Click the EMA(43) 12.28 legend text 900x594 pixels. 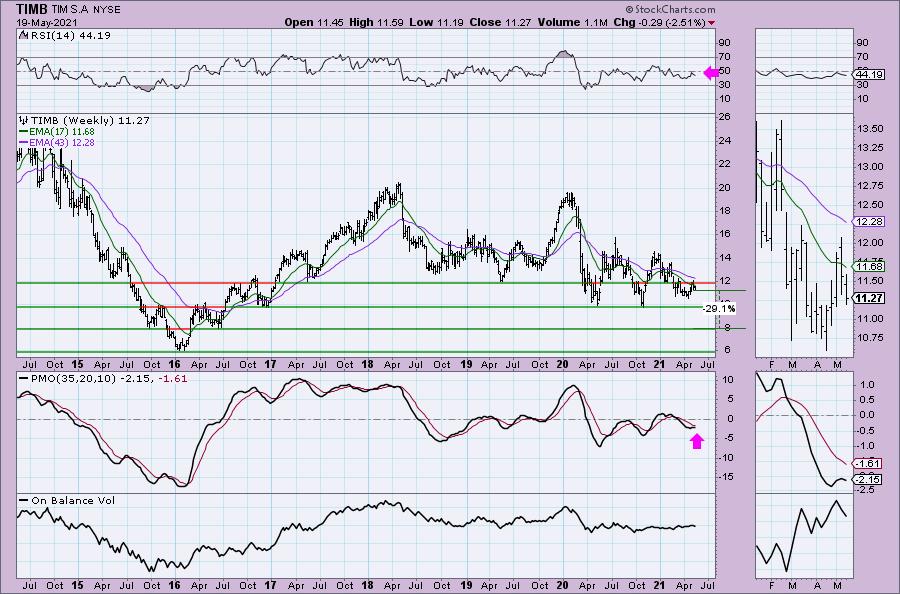point(62,142)
